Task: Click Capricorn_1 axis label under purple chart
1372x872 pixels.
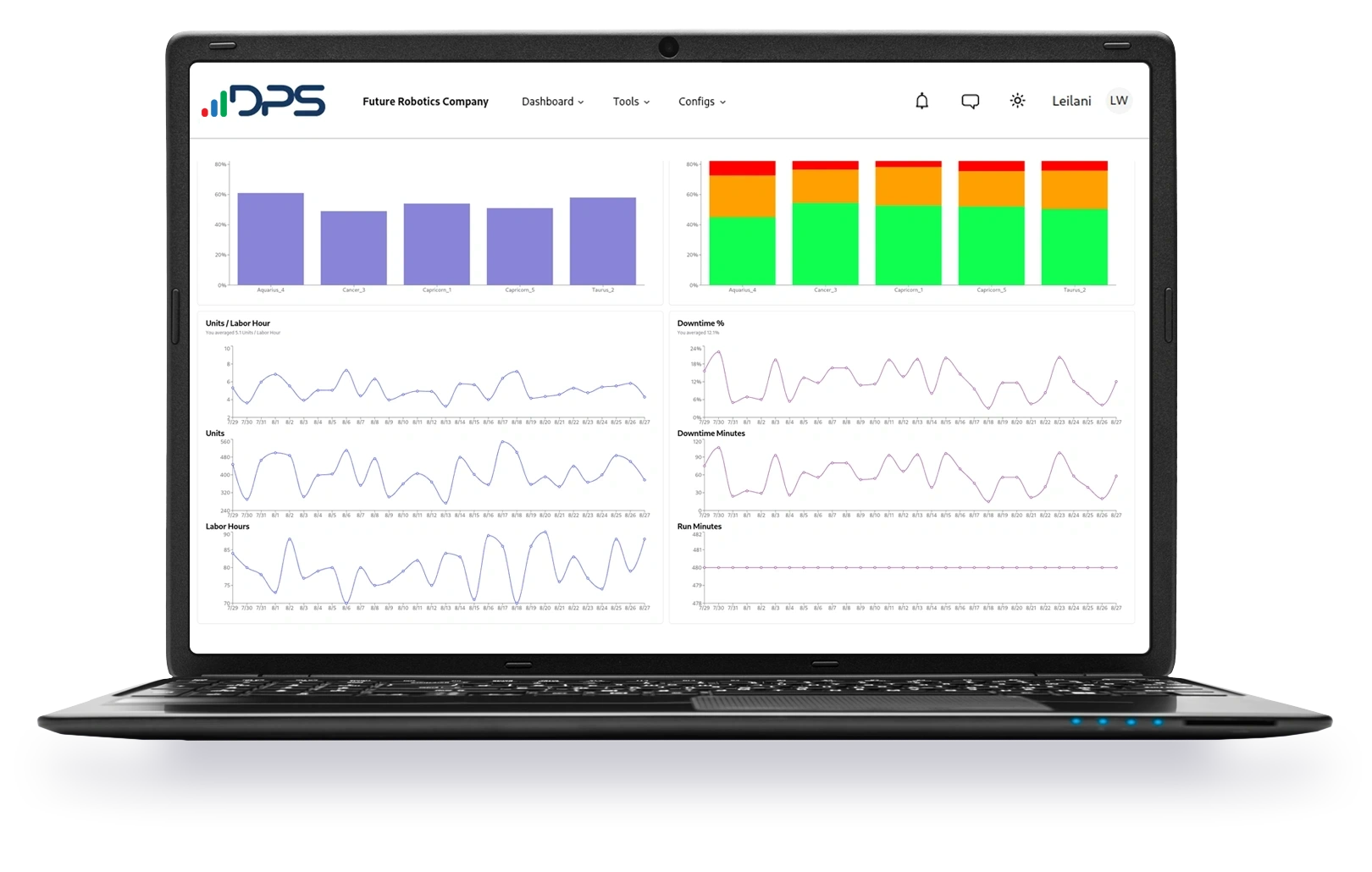Action: pyautogui.click(x=436, y=290)
